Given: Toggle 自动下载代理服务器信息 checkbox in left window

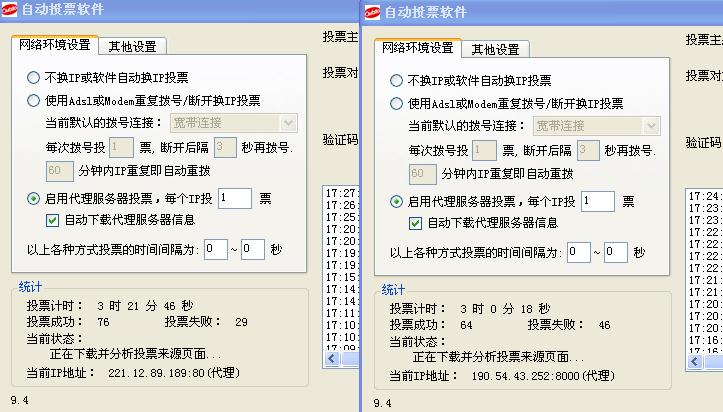Looking at the screenshot, I should [x=52, y=220].
